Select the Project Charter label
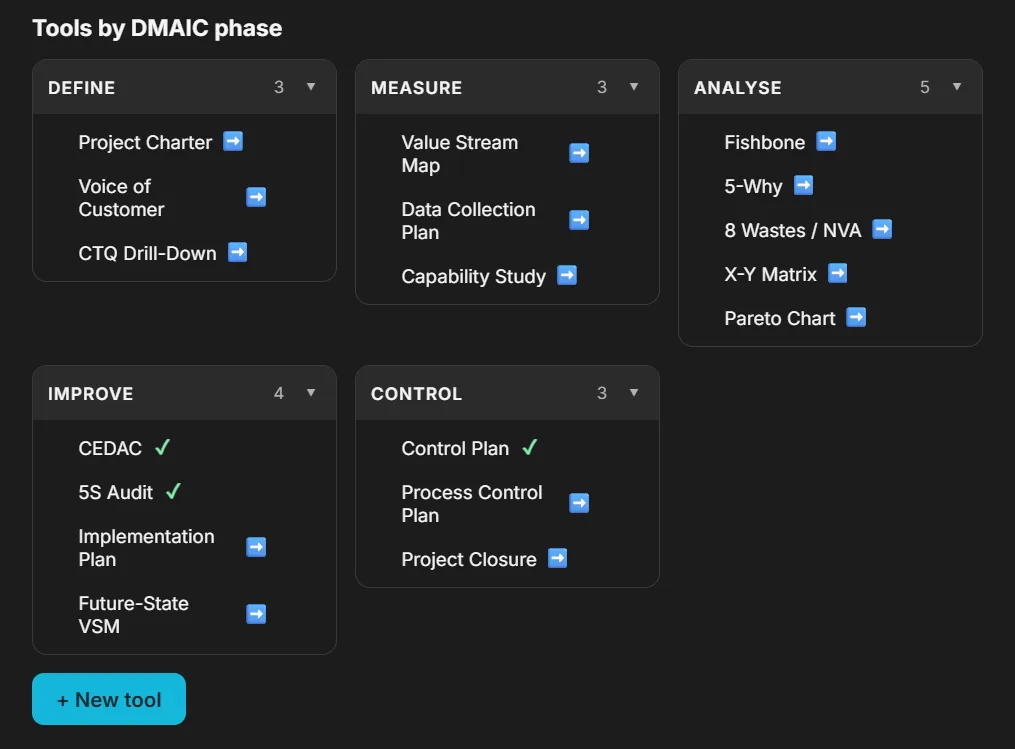 (145, 142)
